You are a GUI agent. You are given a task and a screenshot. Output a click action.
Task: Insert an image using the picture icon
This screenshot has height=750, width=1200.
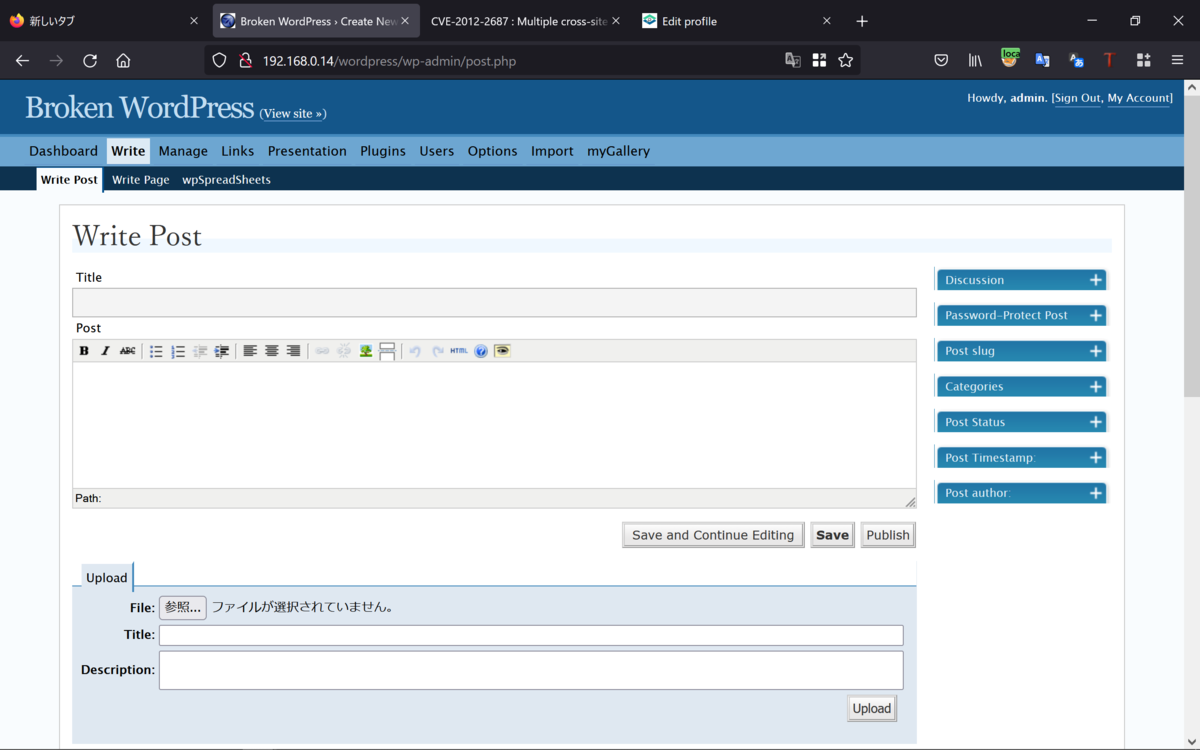366,351
